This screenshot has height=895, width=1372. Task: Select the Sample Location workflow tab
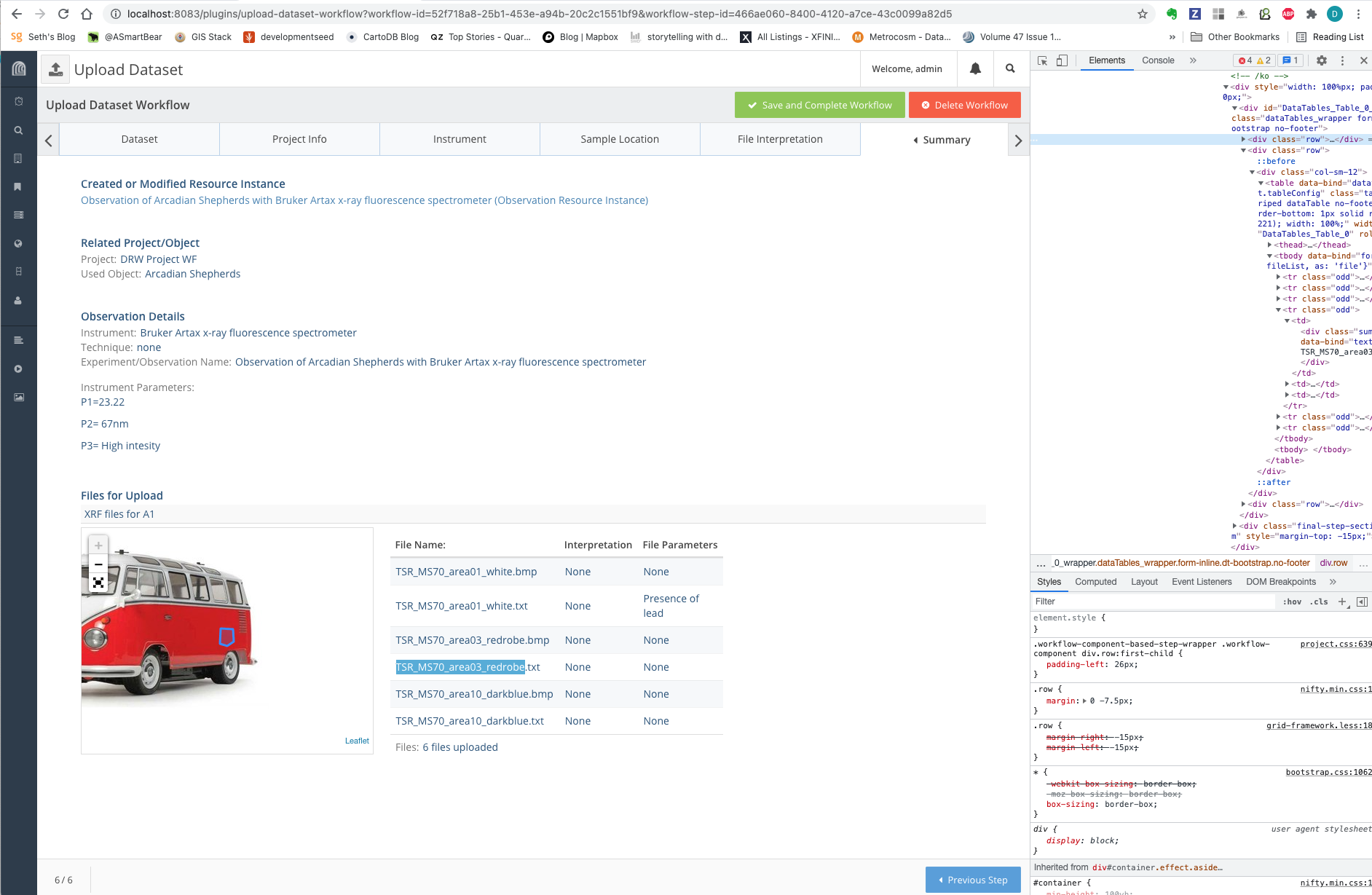(x=620, y=139)
